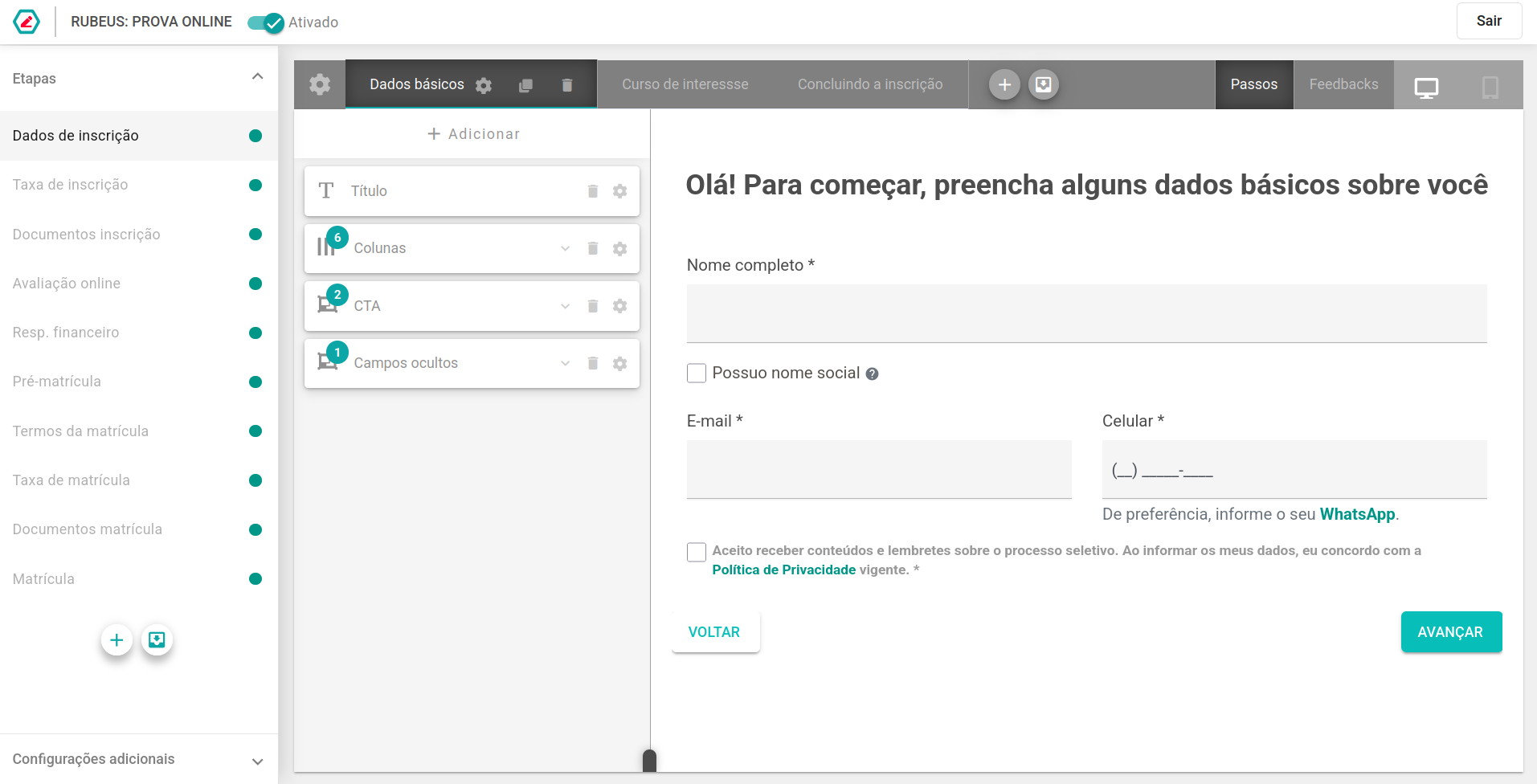Click the Nome completo input field

[1086, 313]
